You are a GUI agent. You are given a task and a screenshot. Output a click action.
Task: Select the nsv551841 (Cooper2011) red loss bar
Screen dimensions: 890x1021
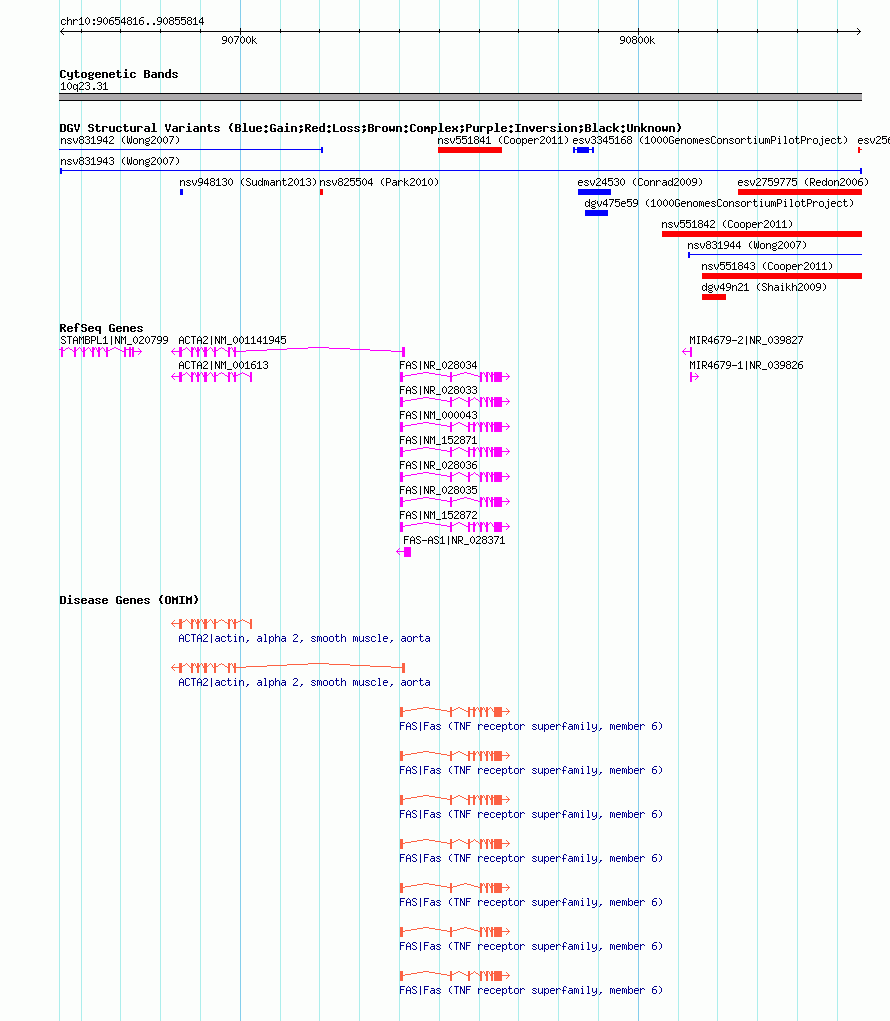click(469, 150)
